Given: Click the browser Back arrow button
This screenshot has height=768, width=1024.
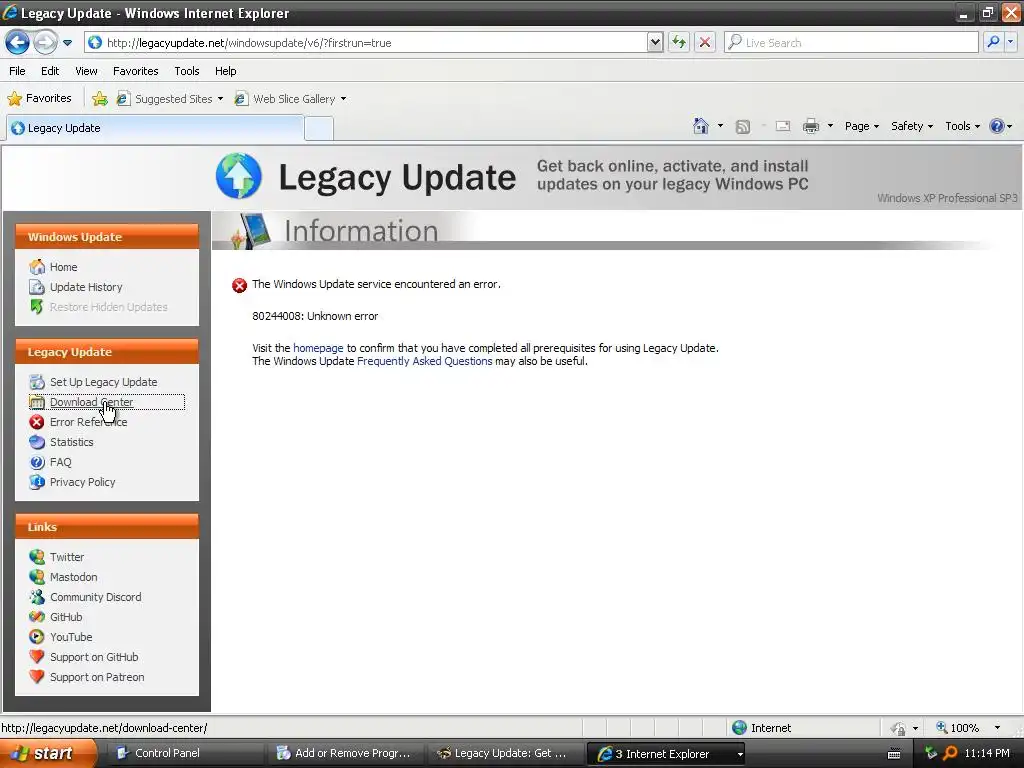Looking at the screenshot, I should click(18, 42).
